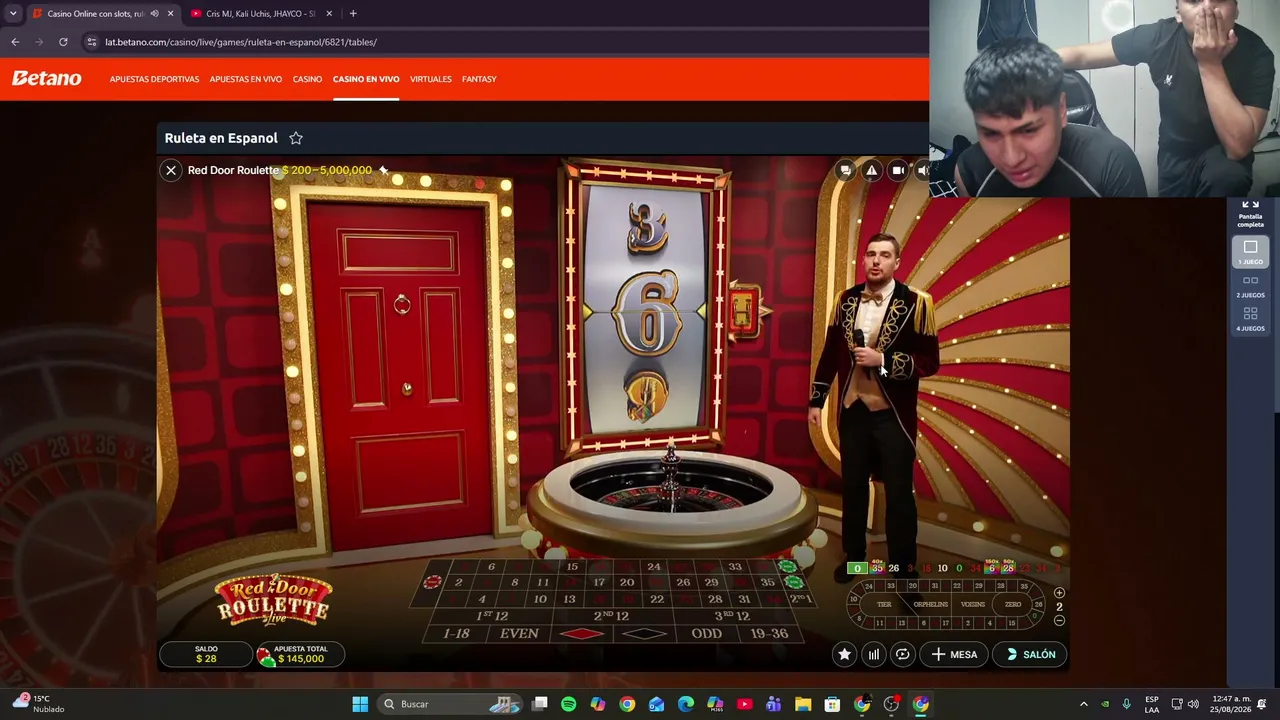This screenshot has width=1280, height=720.
Task: Open Spotify from the taskbar
Action: (569, 704)
